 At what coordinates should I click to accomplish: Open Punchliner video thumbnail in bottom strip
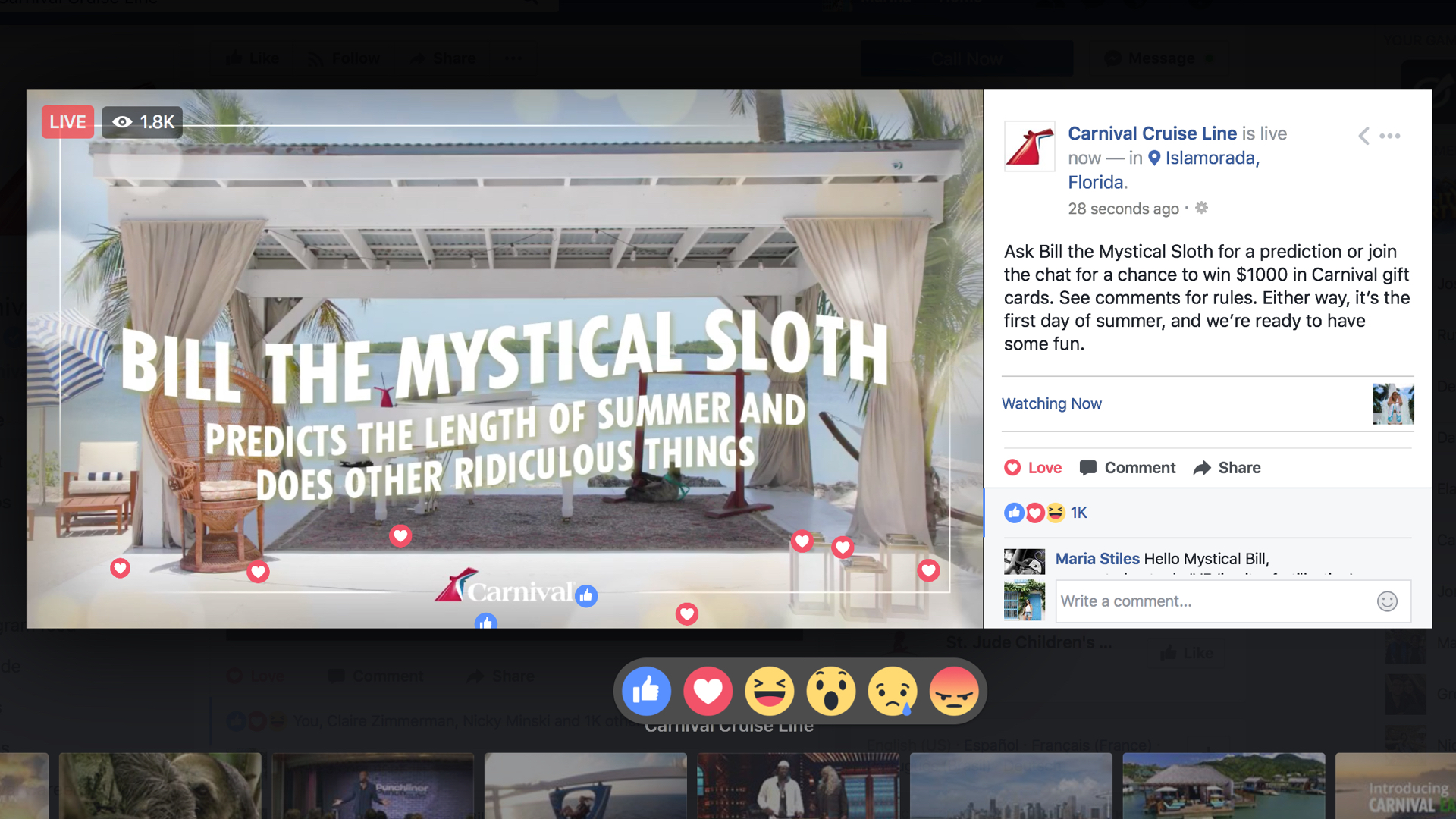[373, 786]
